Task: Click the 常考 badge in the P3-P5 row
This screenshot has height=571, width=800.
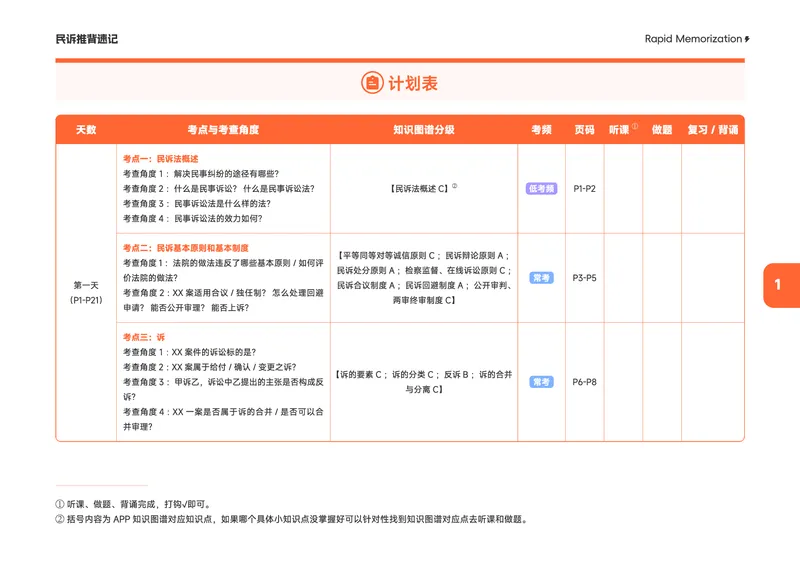Action: coord(541,278)
